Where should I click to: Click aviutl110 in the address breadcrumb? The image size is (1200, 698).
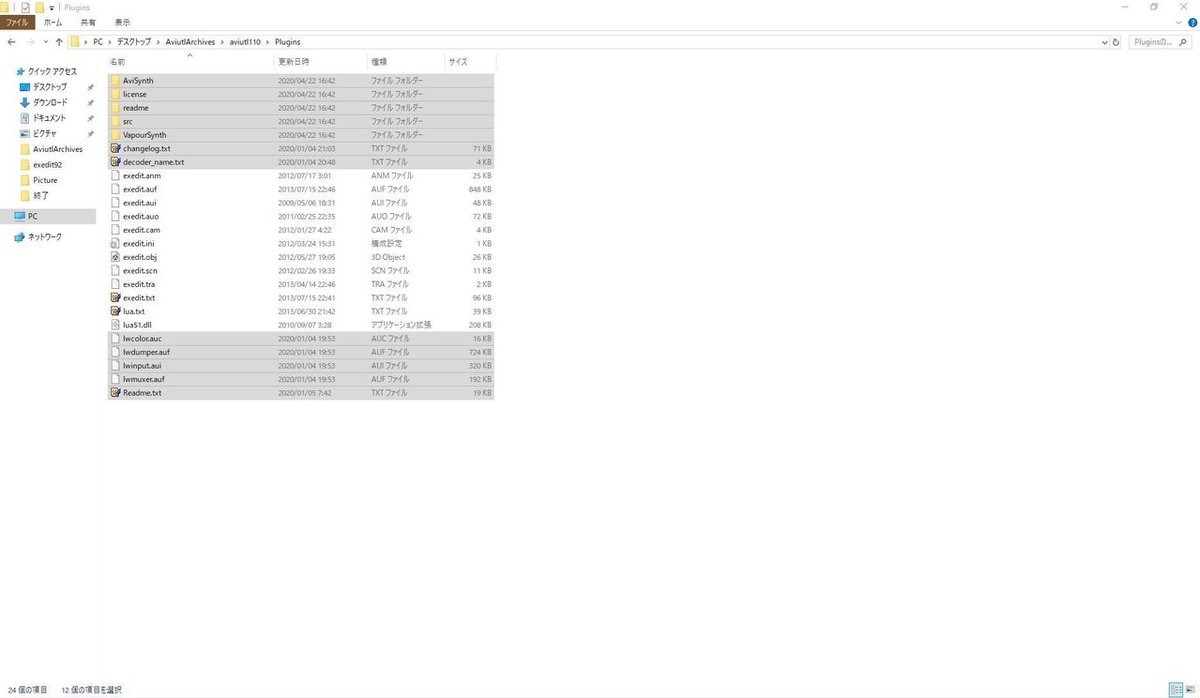(x=245, y=42)
